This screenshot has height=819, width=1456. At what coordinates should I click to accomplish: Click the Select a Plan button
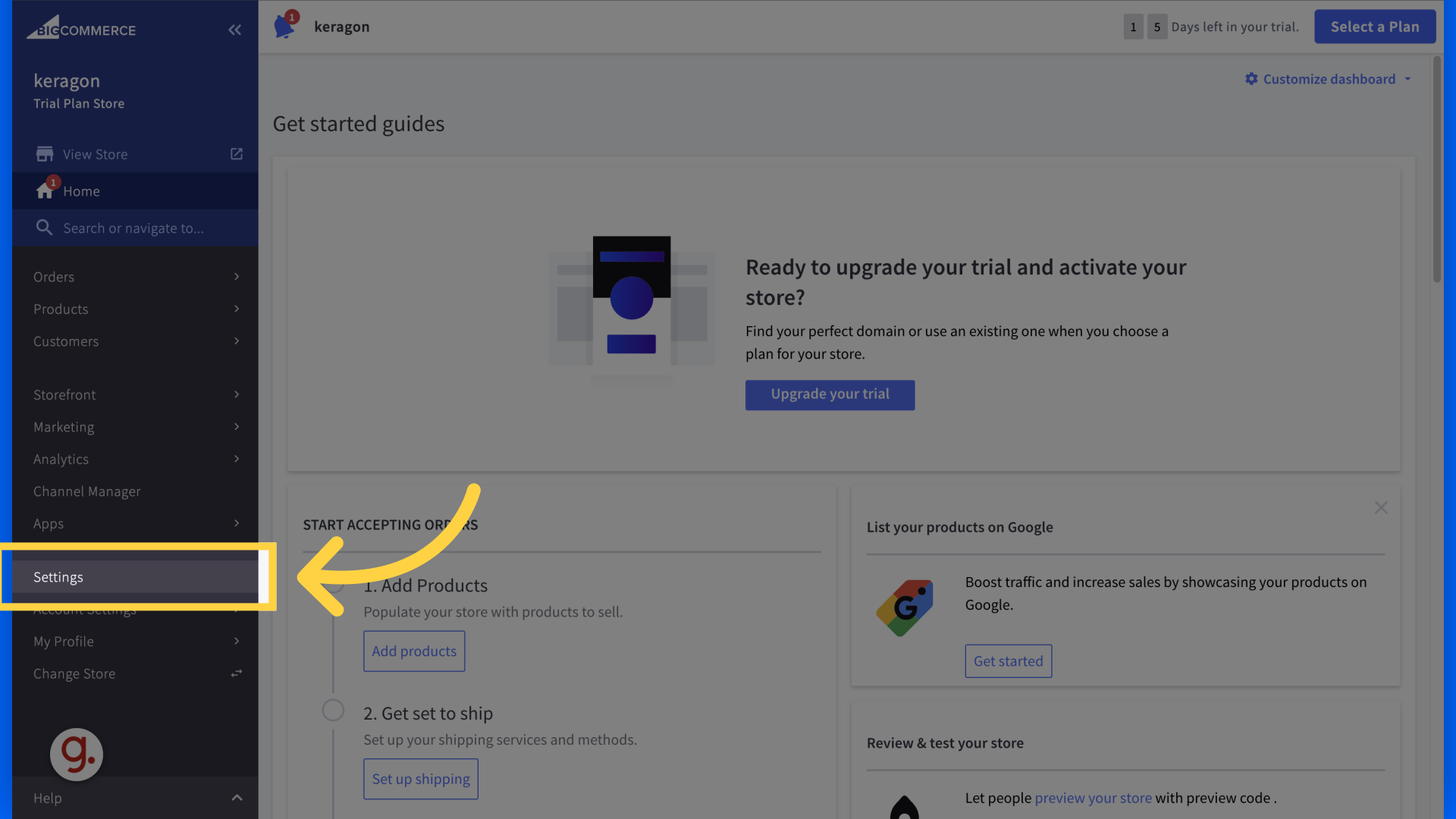tap(1375, 26)
